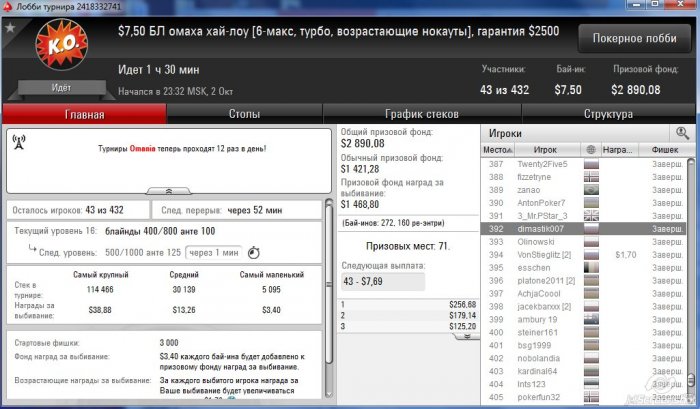Click the 3rd place payout $125,20
700x409 pixels.
[x=462, y=326]
